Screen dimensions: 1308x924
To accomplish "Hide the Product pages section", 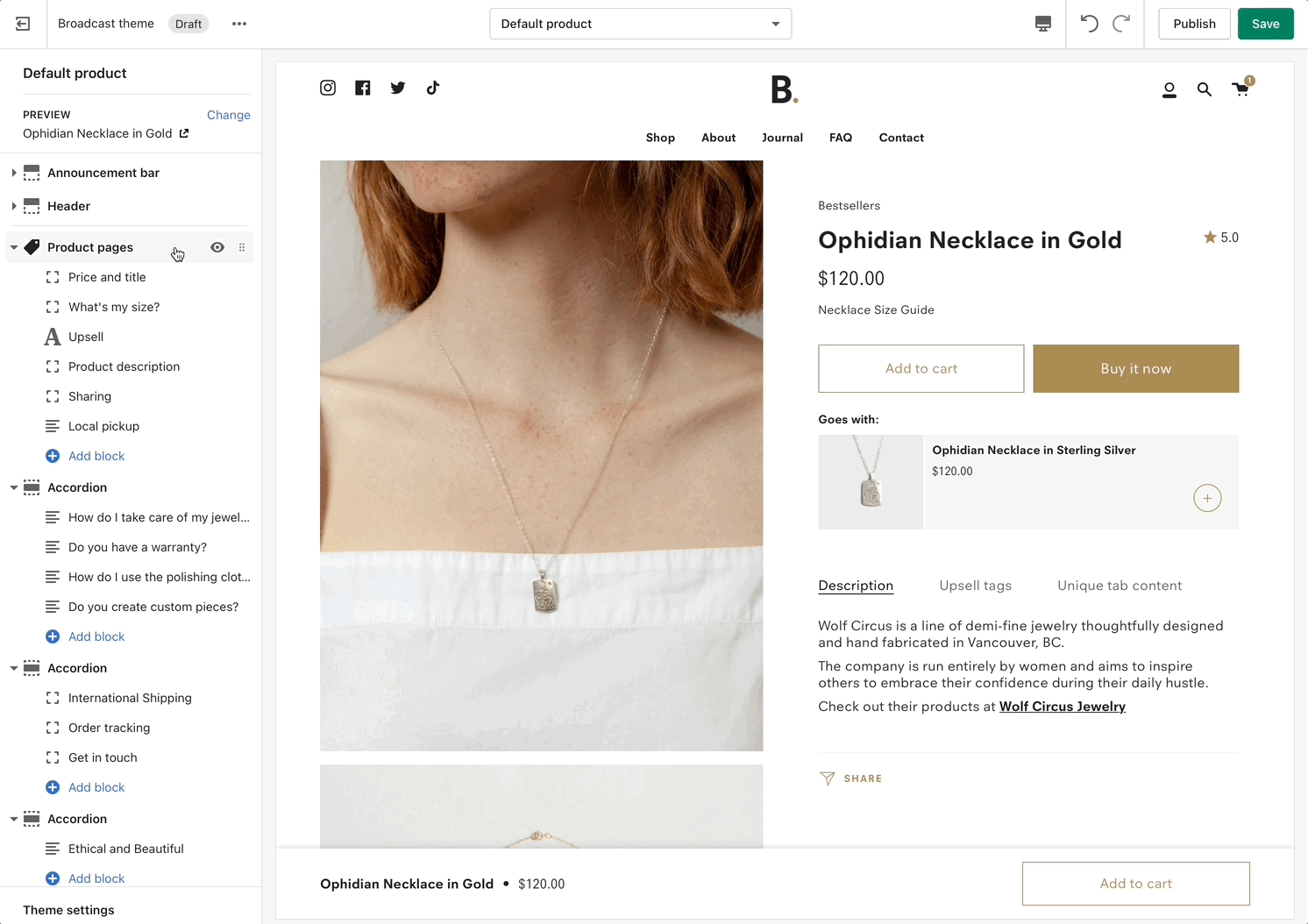I will pos(217,247).
